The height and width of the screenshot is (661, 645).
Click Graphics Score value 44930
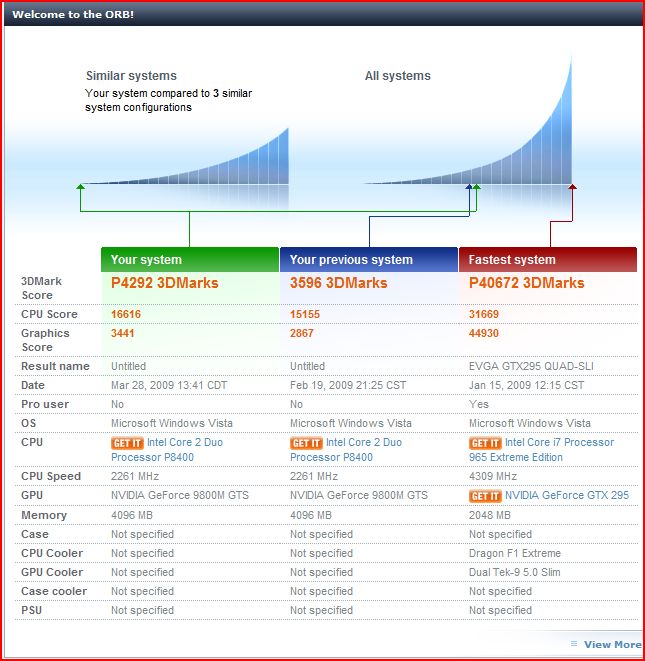(484, 333)
